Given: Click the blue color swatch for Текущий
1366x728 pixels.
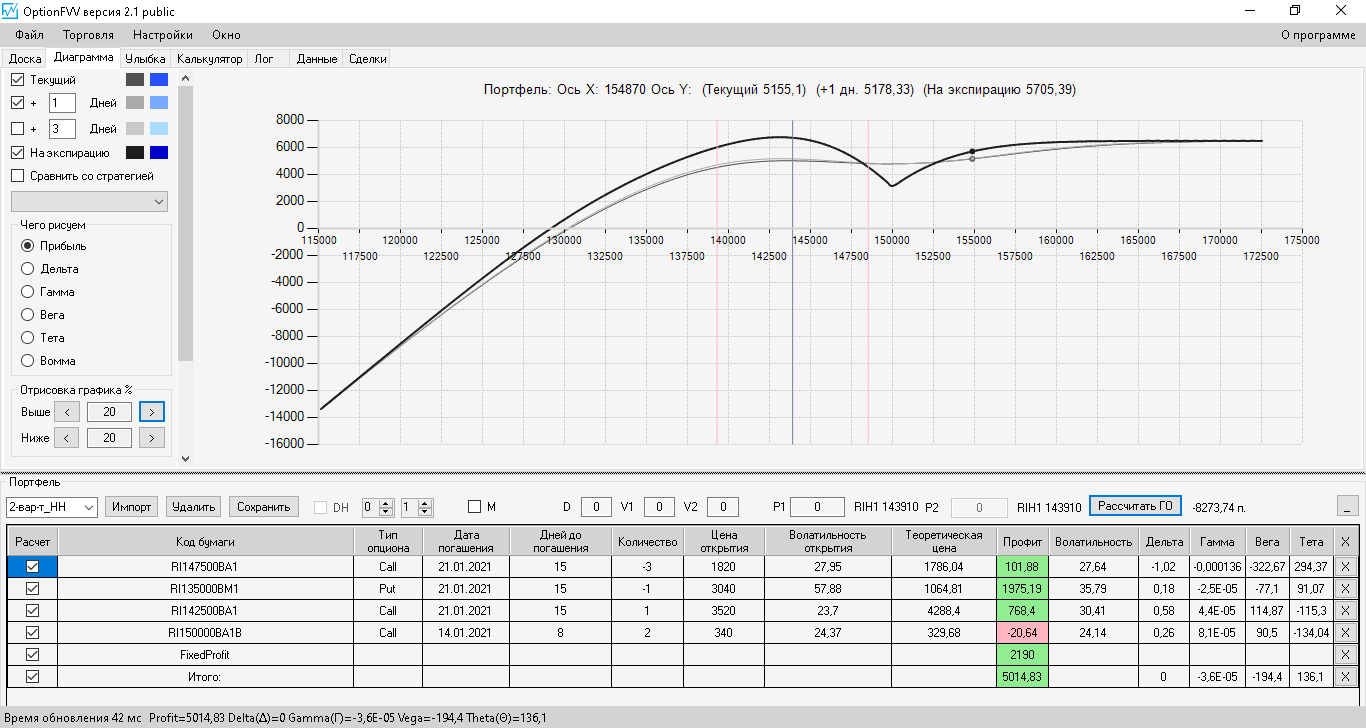Looking at the screenshot, I should click(159, 79).
